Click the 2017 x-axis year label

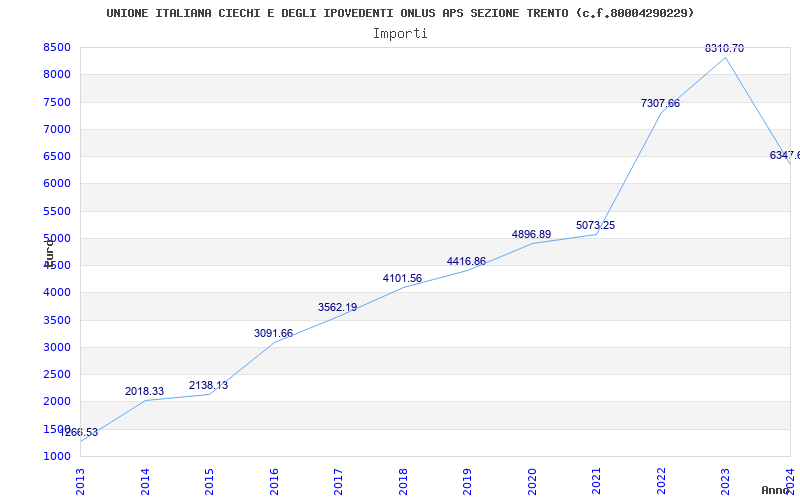[338, 481]
